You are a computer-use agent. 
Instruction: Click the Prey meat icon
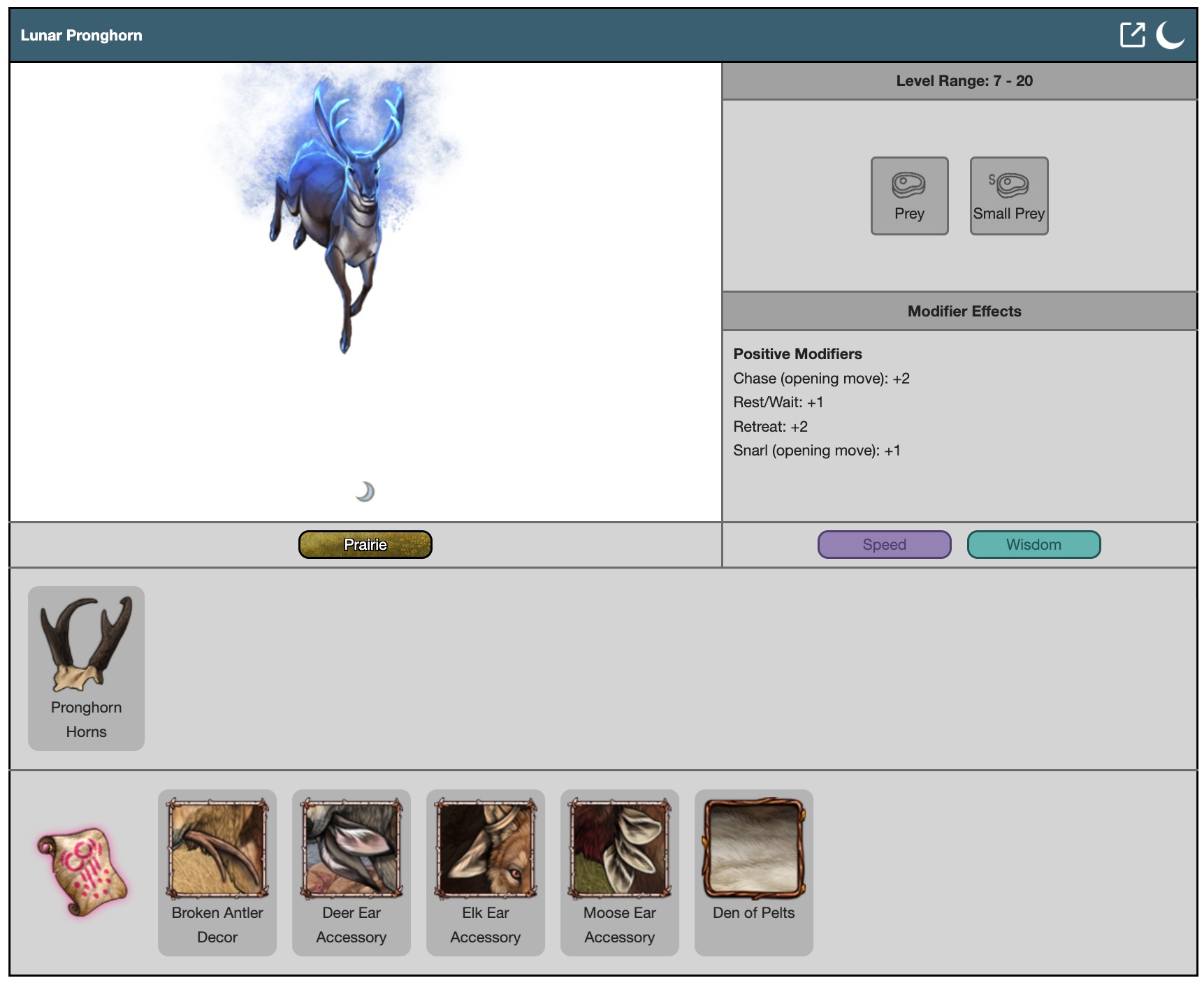point(908,196)
